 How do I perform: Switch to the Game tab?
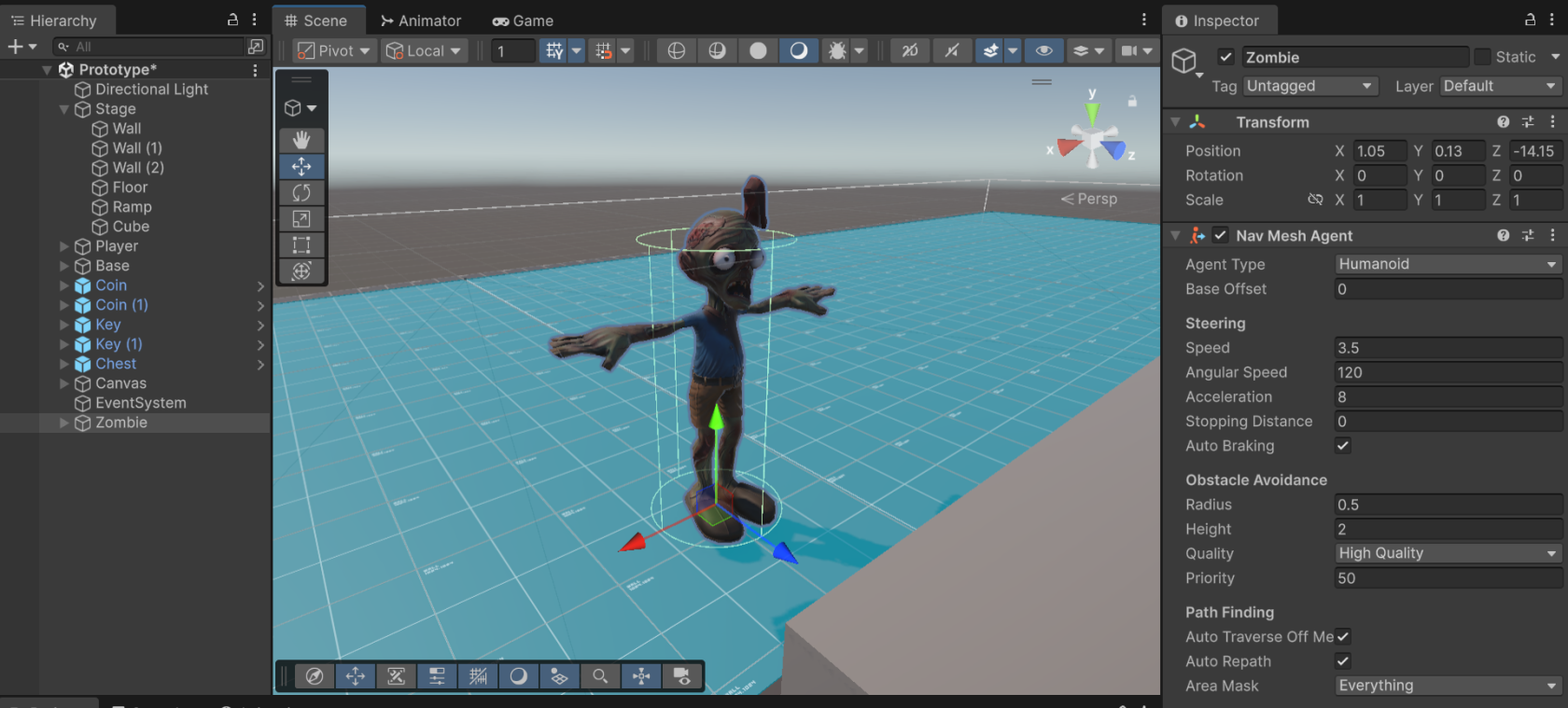[523, 21]
